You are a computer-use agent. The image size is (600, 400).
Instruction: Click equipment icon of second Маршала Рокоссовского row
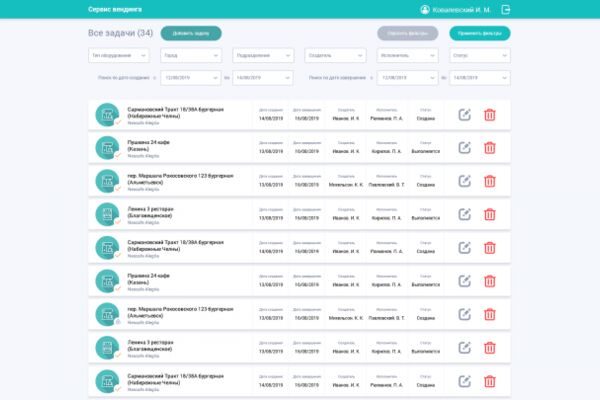pyautogui.click(x=107, y=314)
